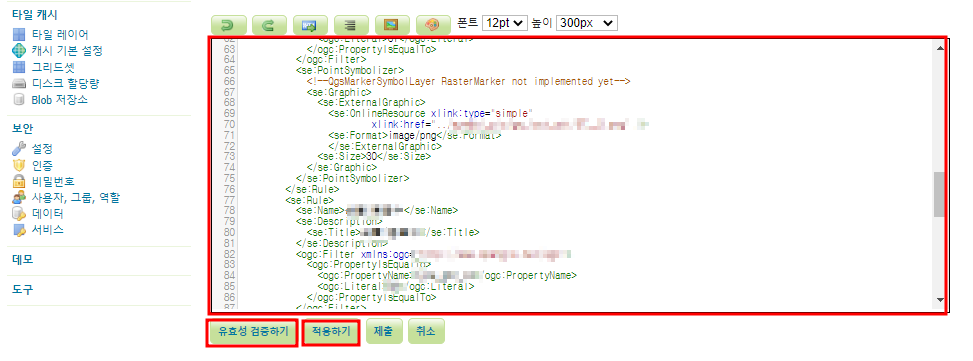Click the <se:Description> opening tag
The image size is (973, 361).
click(x=339, y=221)
